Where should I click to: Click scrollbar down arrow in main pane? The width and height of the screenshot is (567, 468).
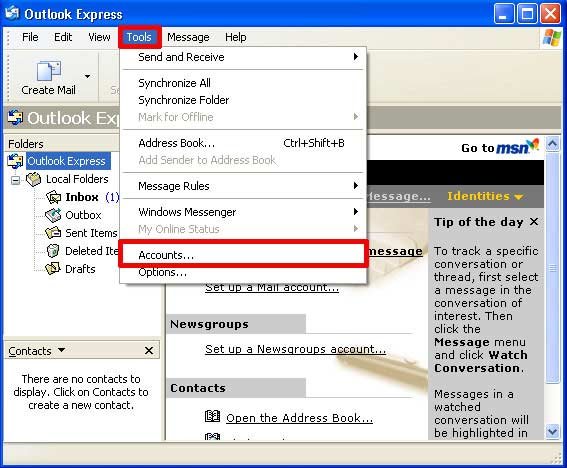(552, 431)
